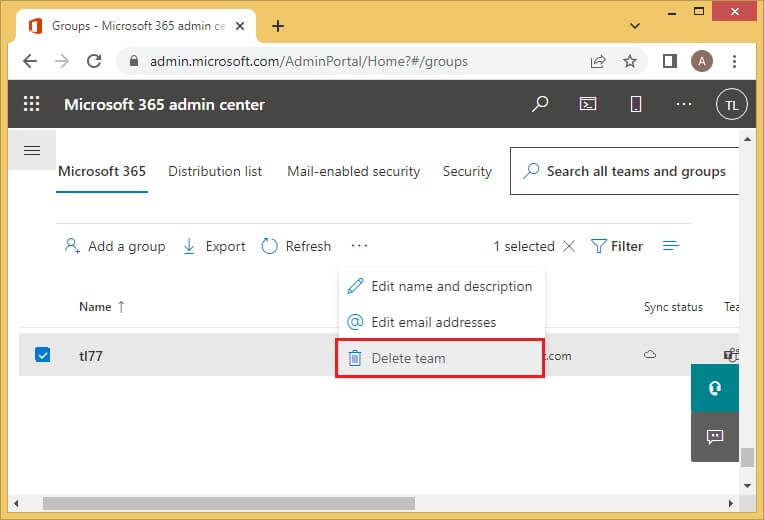Image resolution: width=764 pixels, height=520 pixels.
Task: Click the Microsoft 365 admin center title
Action: point(164,104)
